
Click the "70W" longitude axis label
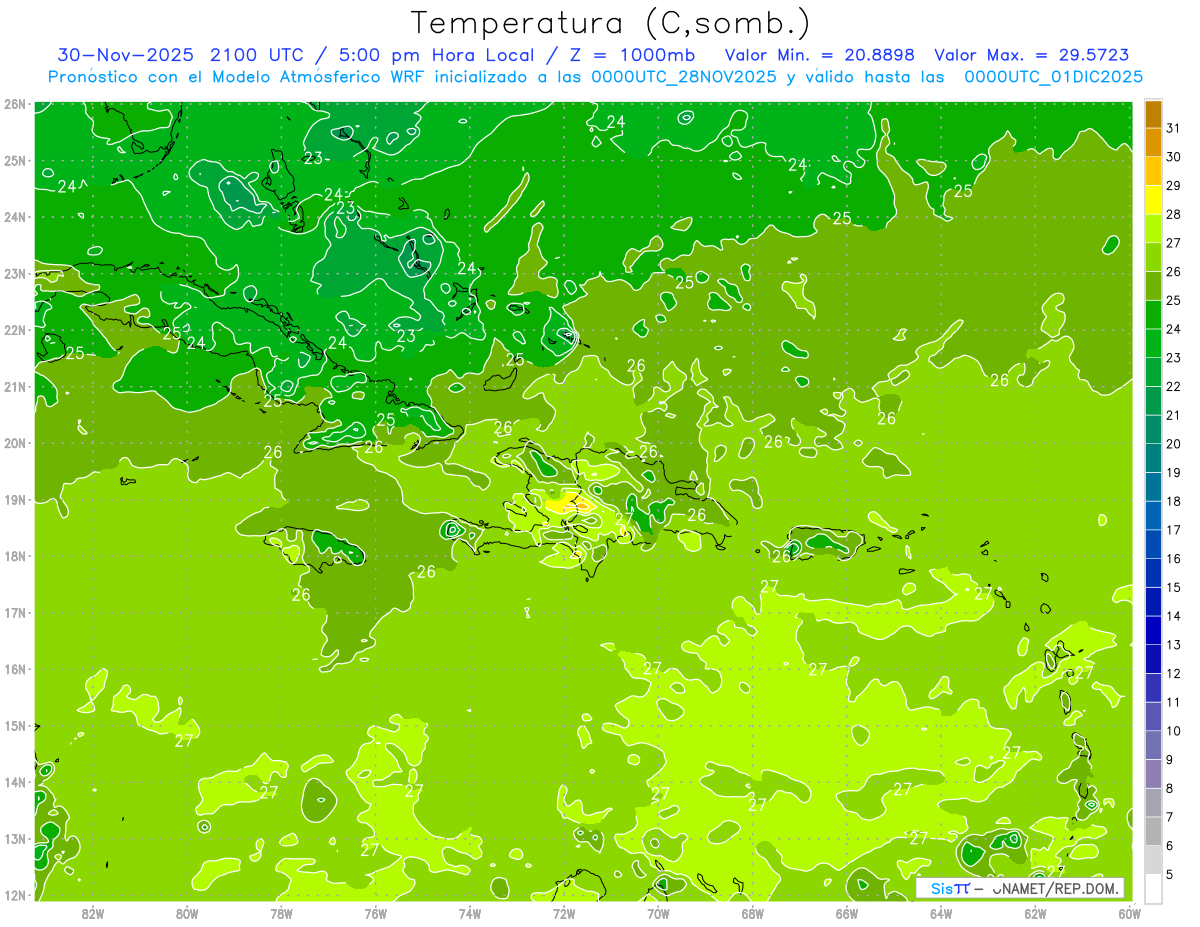coord(658,912)
